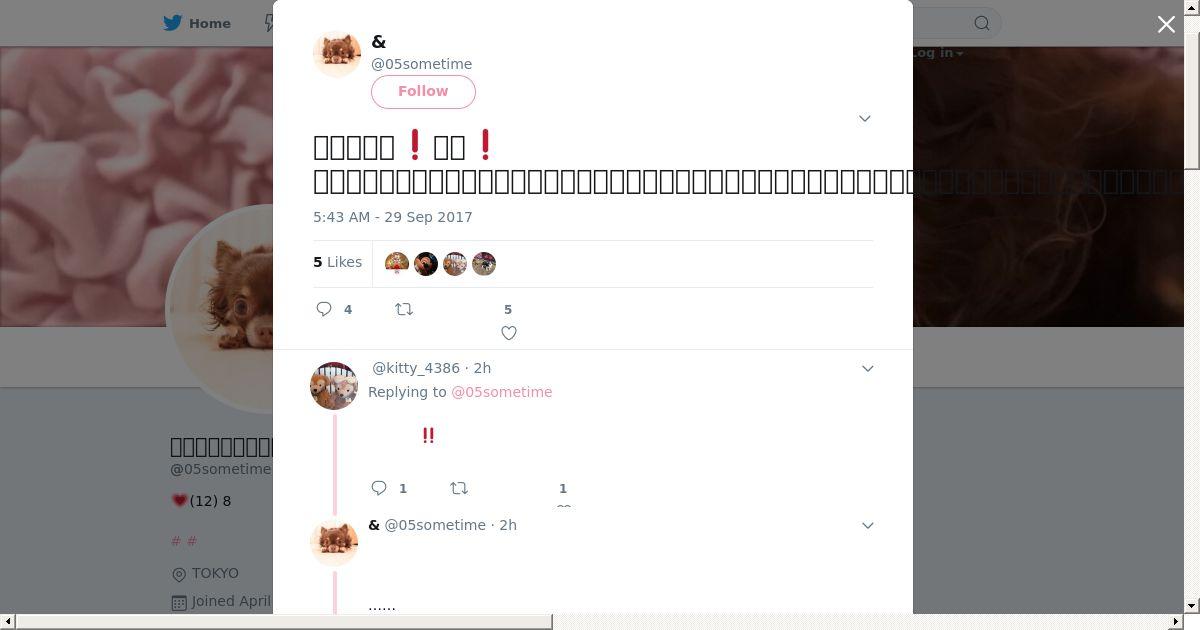Viewport: 1200px width, 630px height.
Task: Open the Home tab
Action: (198, 23)
